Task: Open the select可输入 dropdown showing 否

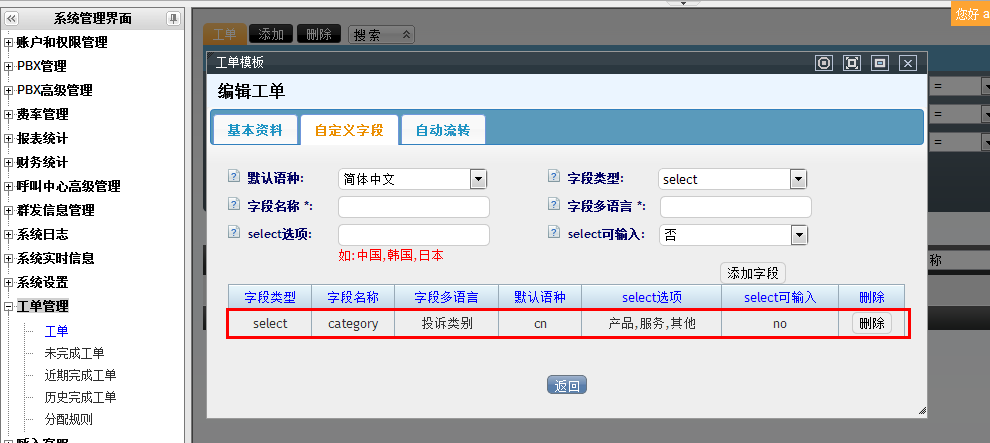Action: 798,235
